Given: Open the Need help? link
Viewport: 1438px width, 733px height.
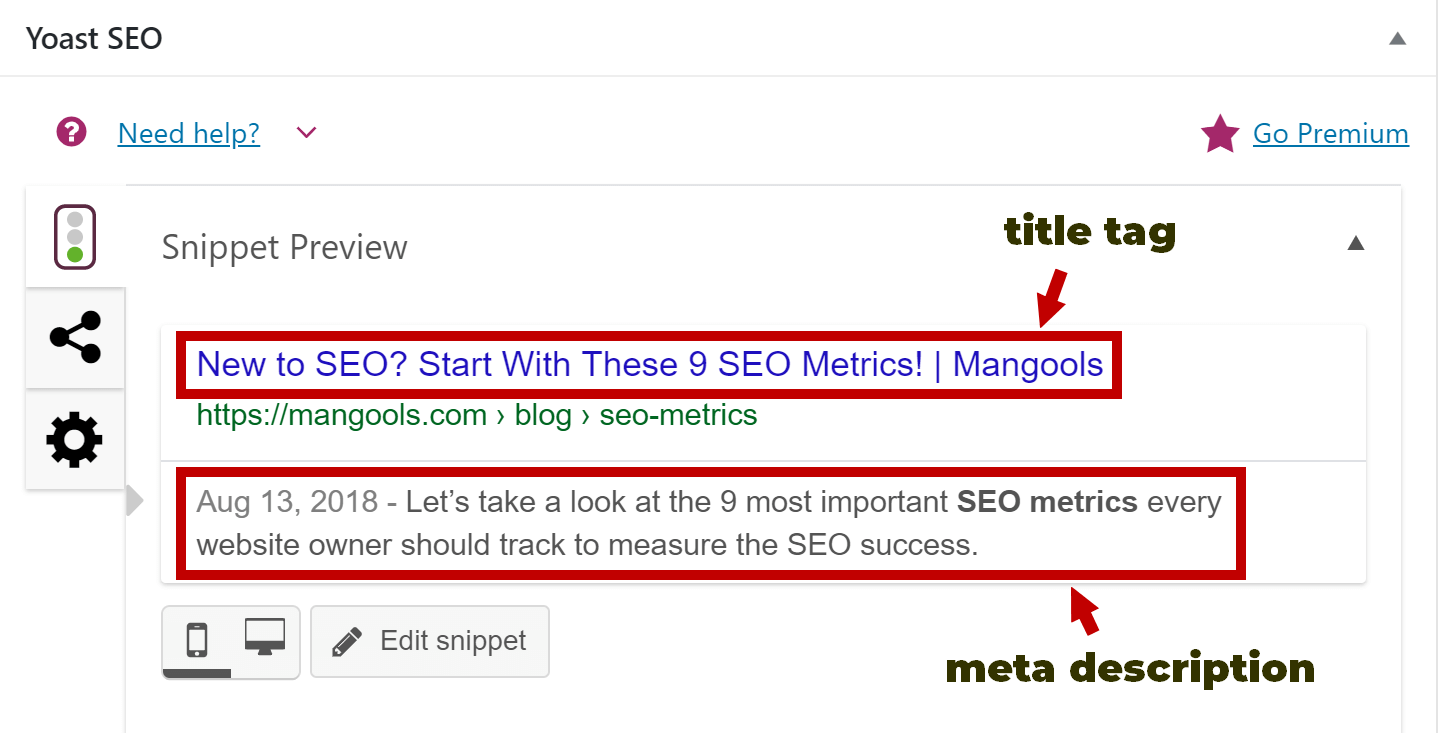Looking at the screenshot, I should pyautogui.click(x=189, y=133).
